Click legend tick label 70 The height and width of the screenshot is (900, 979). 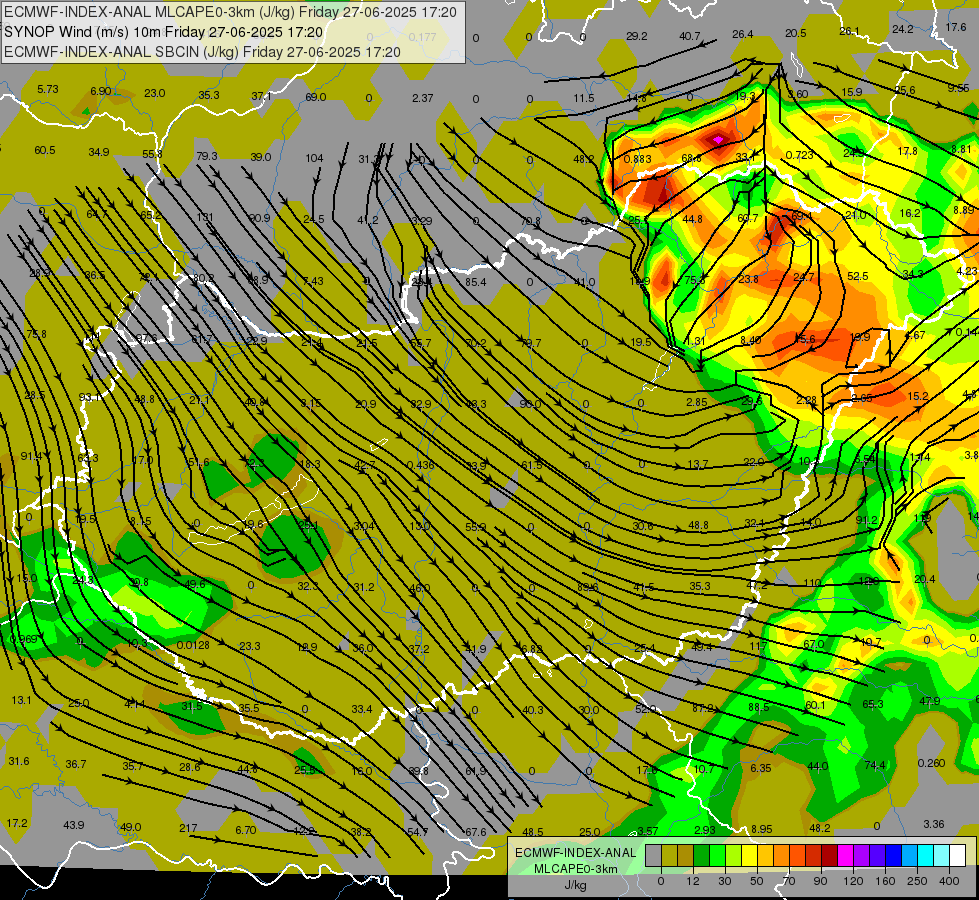(x=789, y=881)
